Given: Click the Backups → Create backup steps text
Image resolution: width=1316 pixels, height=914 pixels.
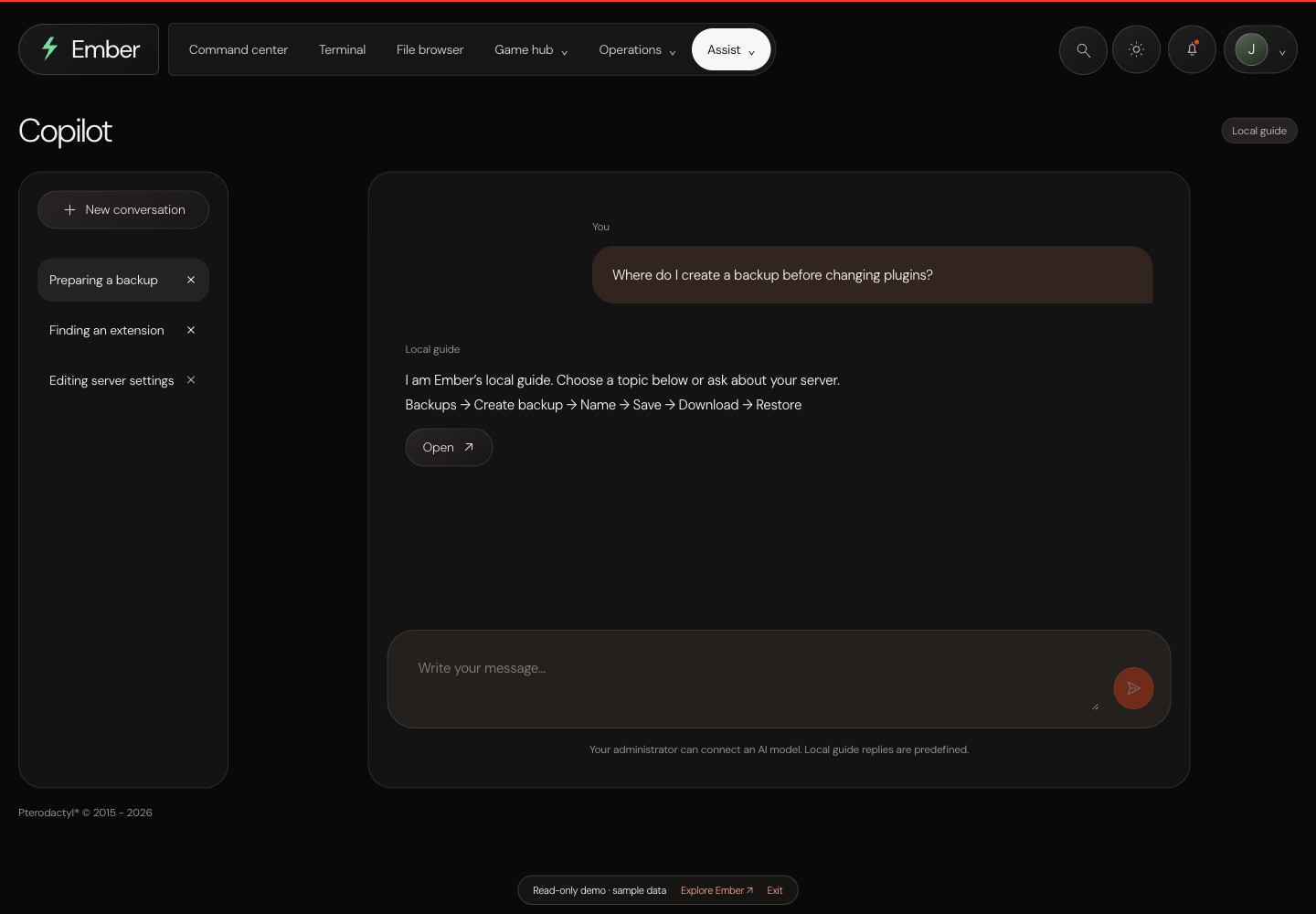Looking at the screenshot, I should coord(603,405).
